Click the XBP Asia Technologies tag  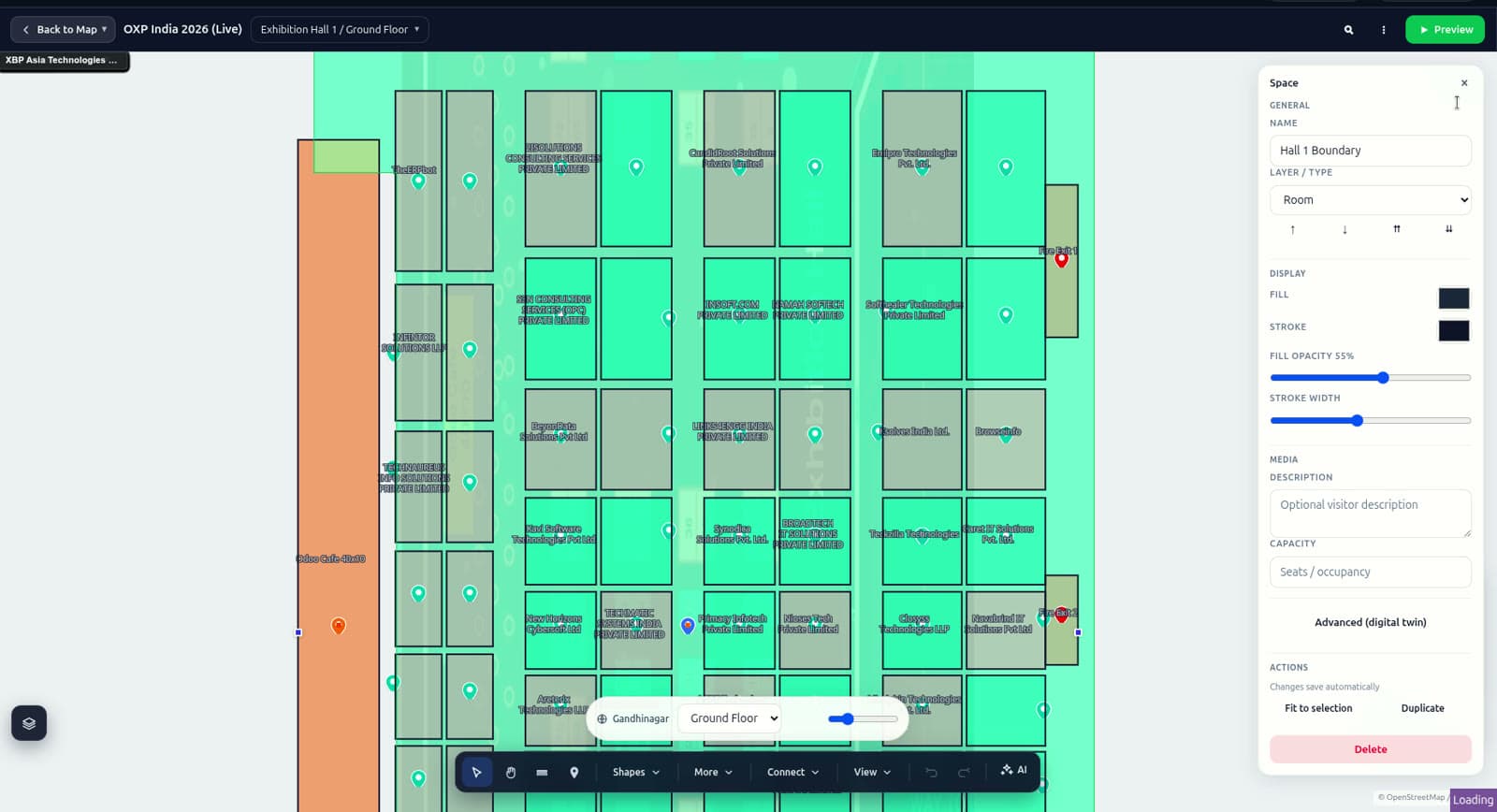[x=64, y=61]
